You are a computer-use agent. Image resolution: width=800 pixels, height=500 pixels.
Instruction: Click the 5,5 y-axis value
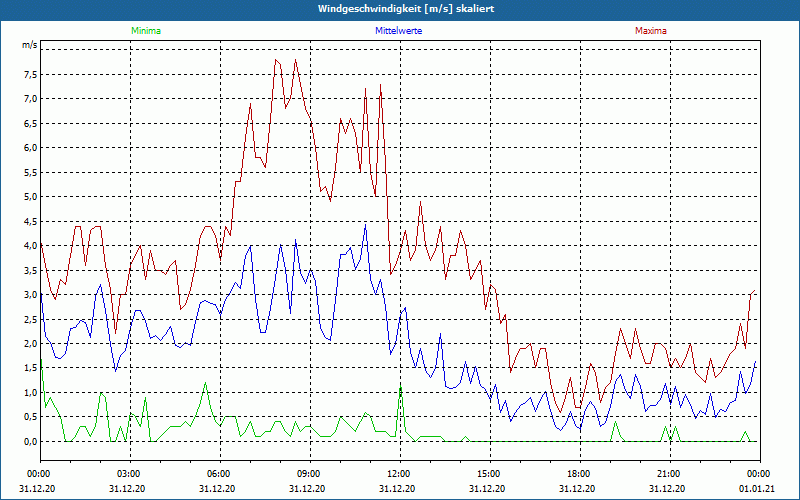[x=31, y=172]
